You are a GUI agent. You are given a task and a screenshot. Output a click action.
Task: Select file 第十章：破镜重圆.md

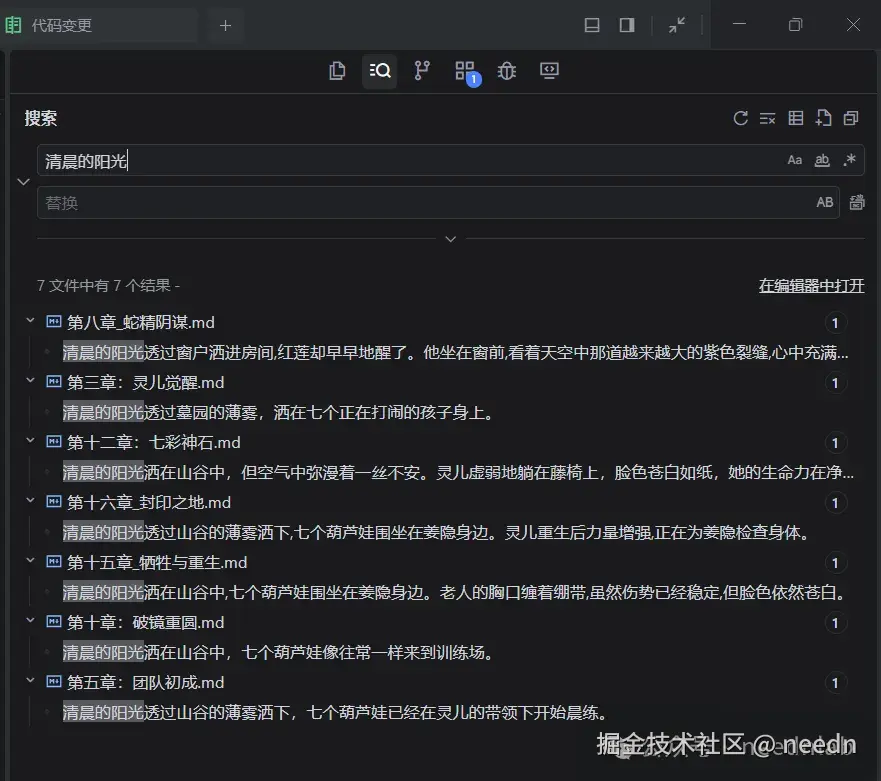tap(146, 623)
